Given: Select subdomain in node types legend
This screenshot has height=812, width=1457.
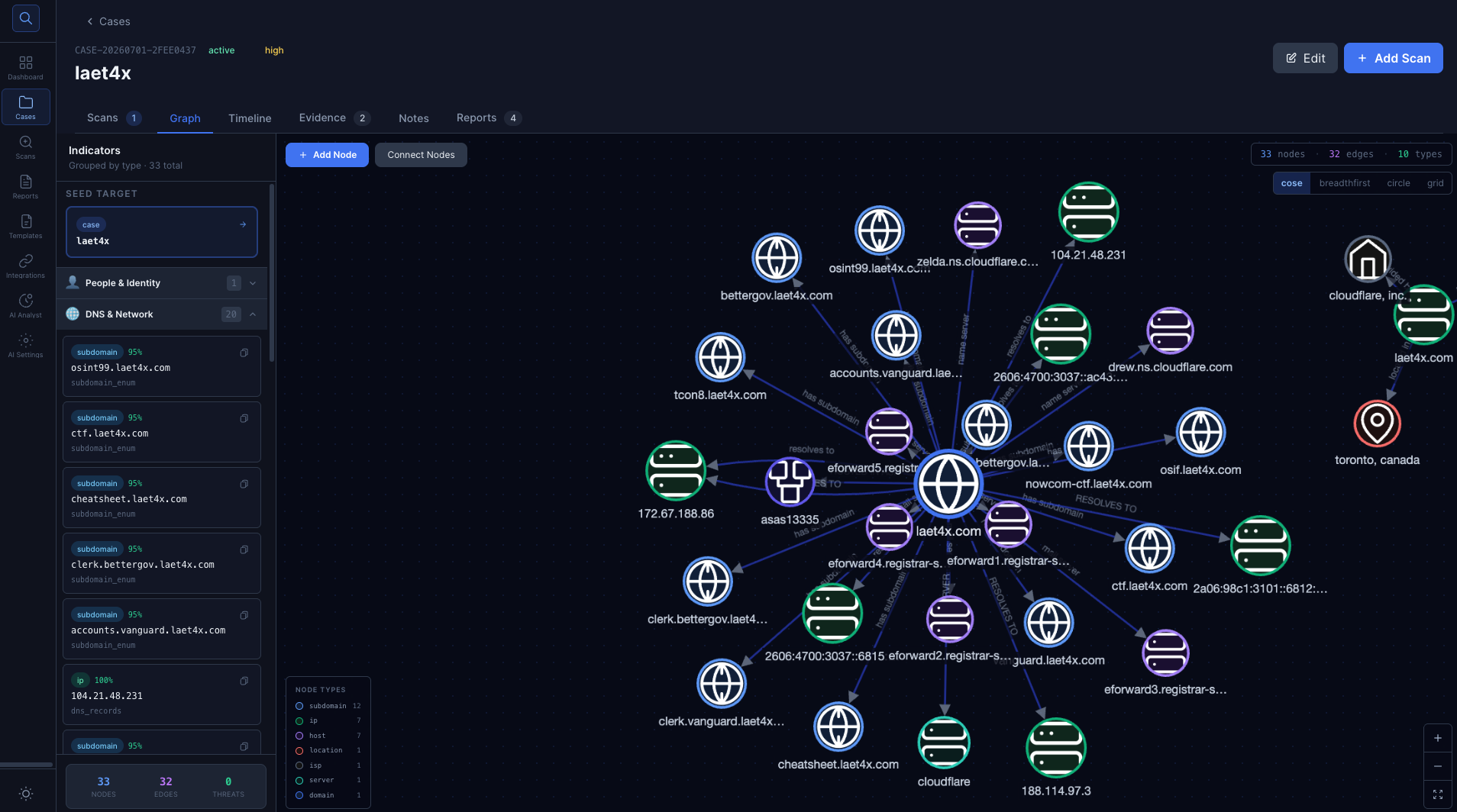Looking at the screenshot, I should [x=328, y=706].
